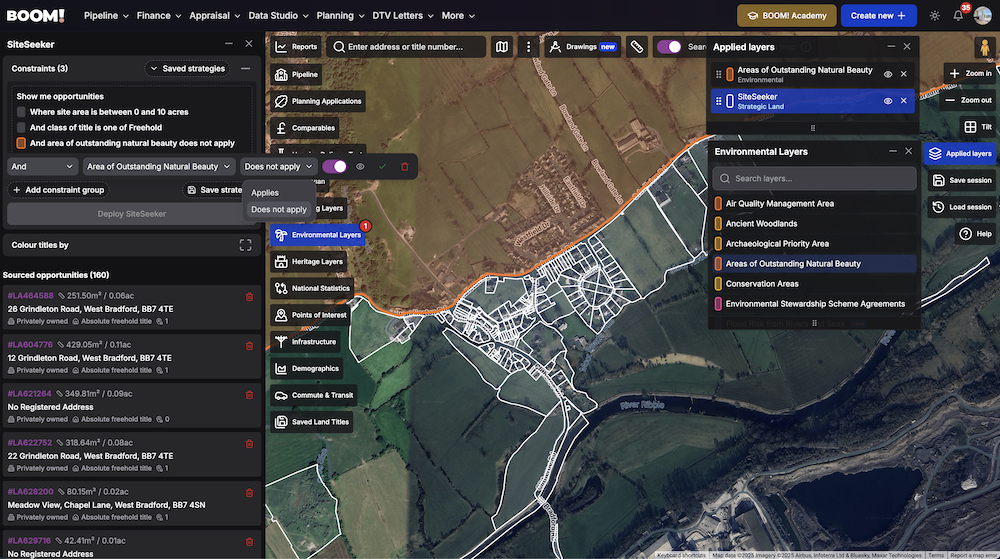Click the Air Quality Management Area colour swatch
The width and height of the screenshot is (1000, 559).
pos(718,203)
